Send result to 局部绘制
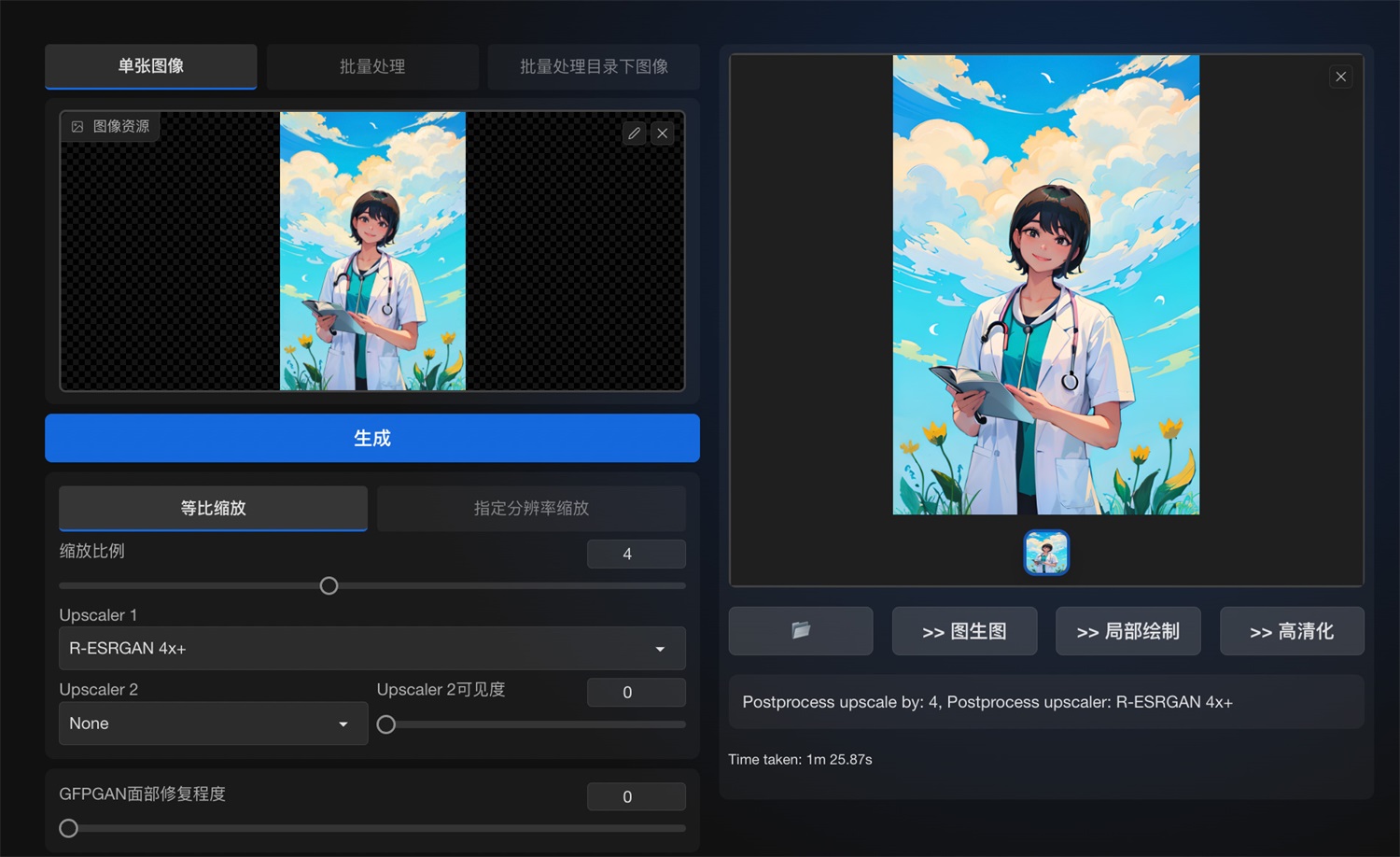This screenshot has height=857, width=1400. tap(1127, 631)
